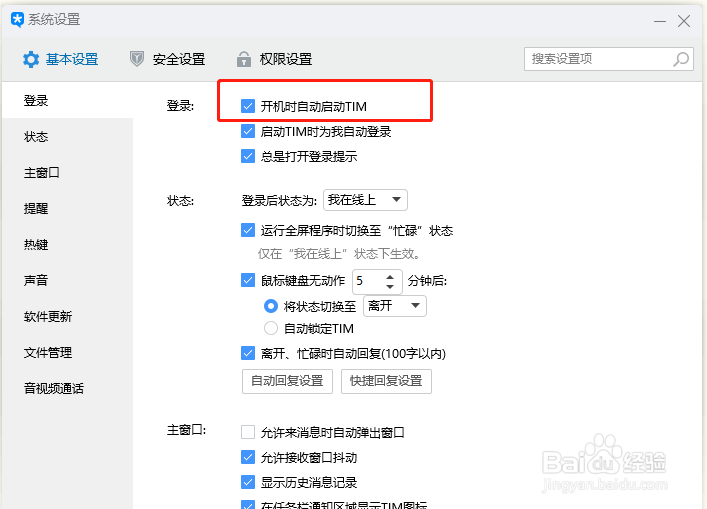
Task: Select 主窗口 in the sidebar
Action: [68, 173]
